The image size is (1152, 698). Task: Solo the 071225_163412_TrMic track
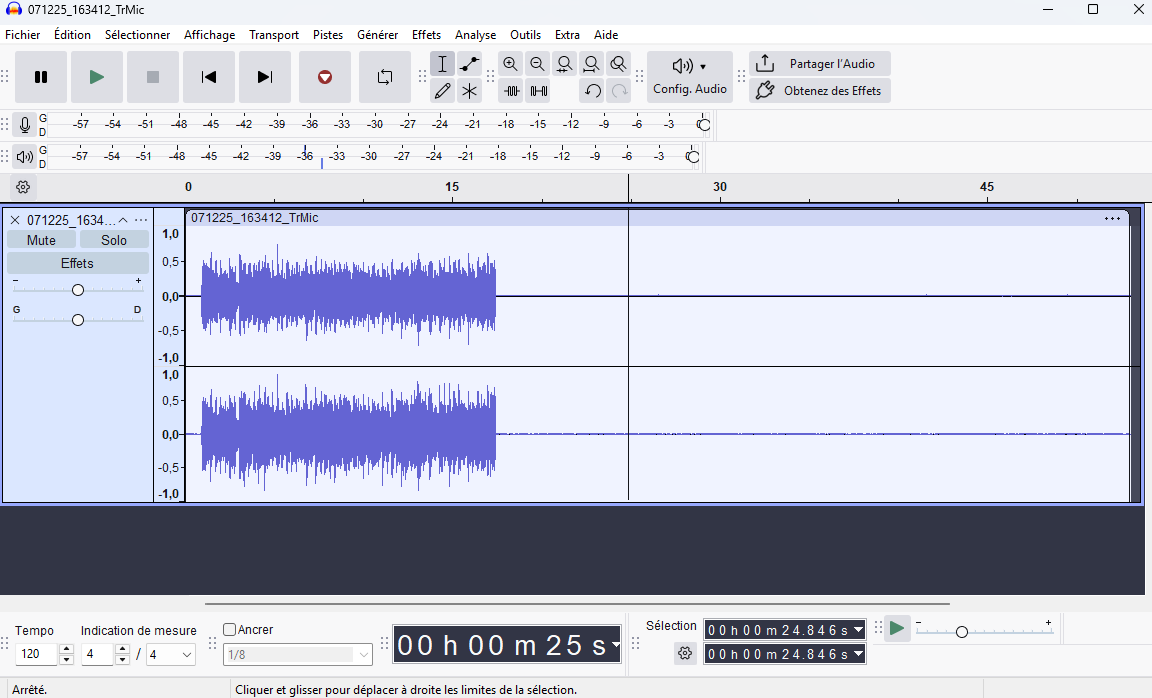(114, 240)
